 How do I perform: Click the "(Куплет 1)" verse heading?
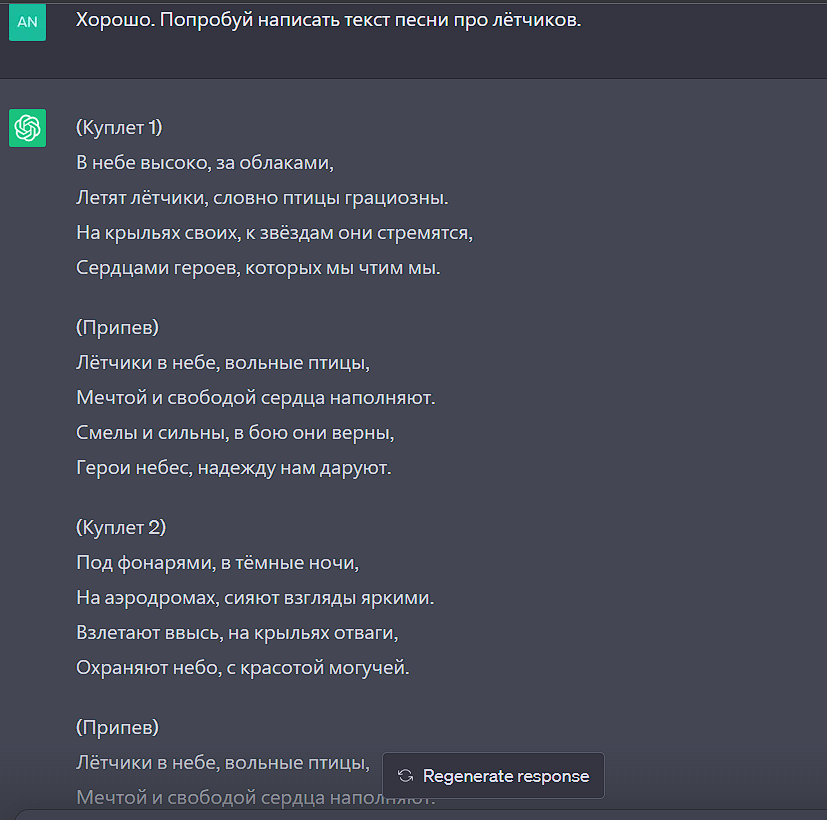(120, 127)
